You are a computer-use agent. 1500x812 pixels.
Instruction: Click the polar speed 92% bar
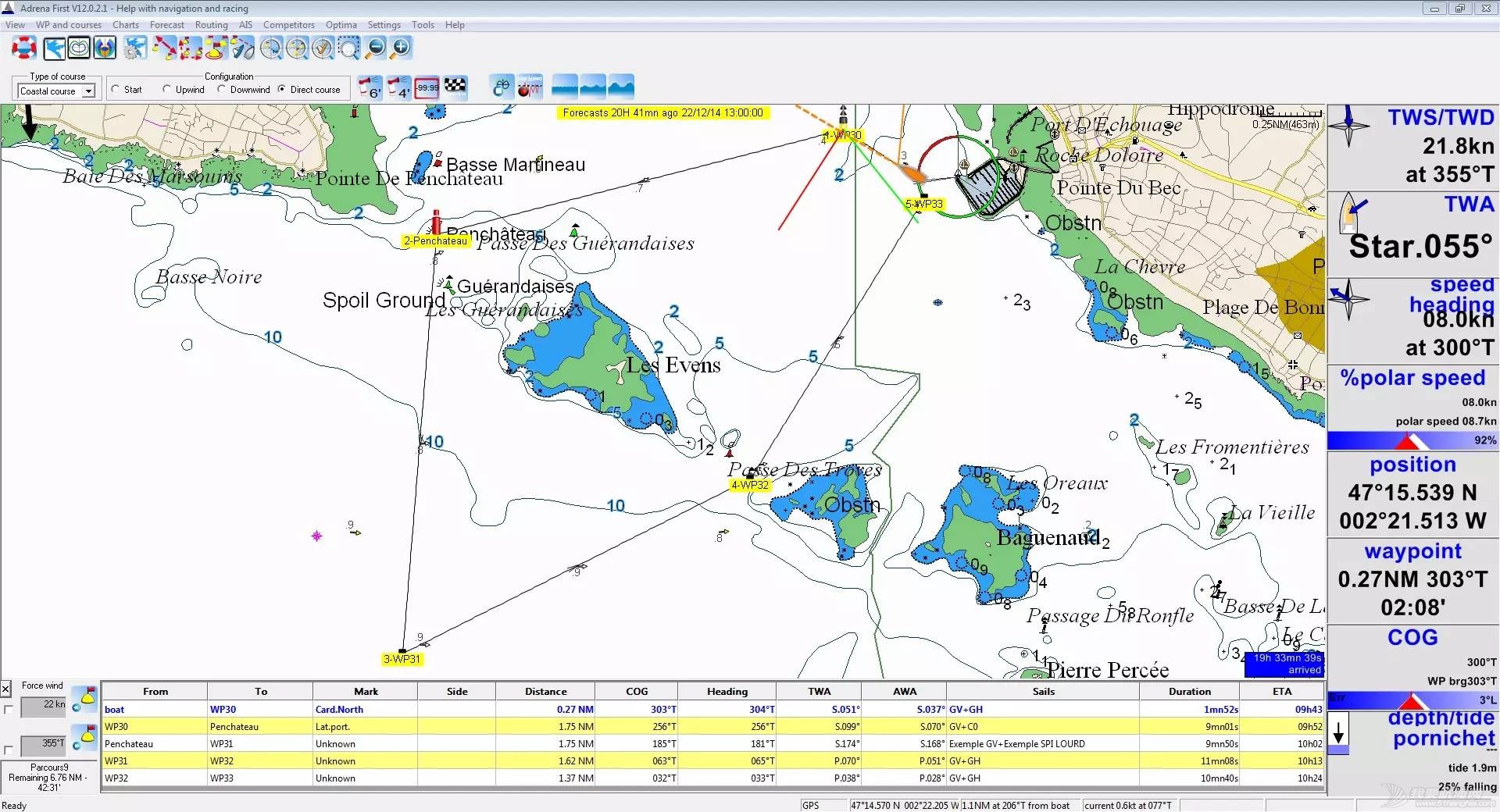1412,440
